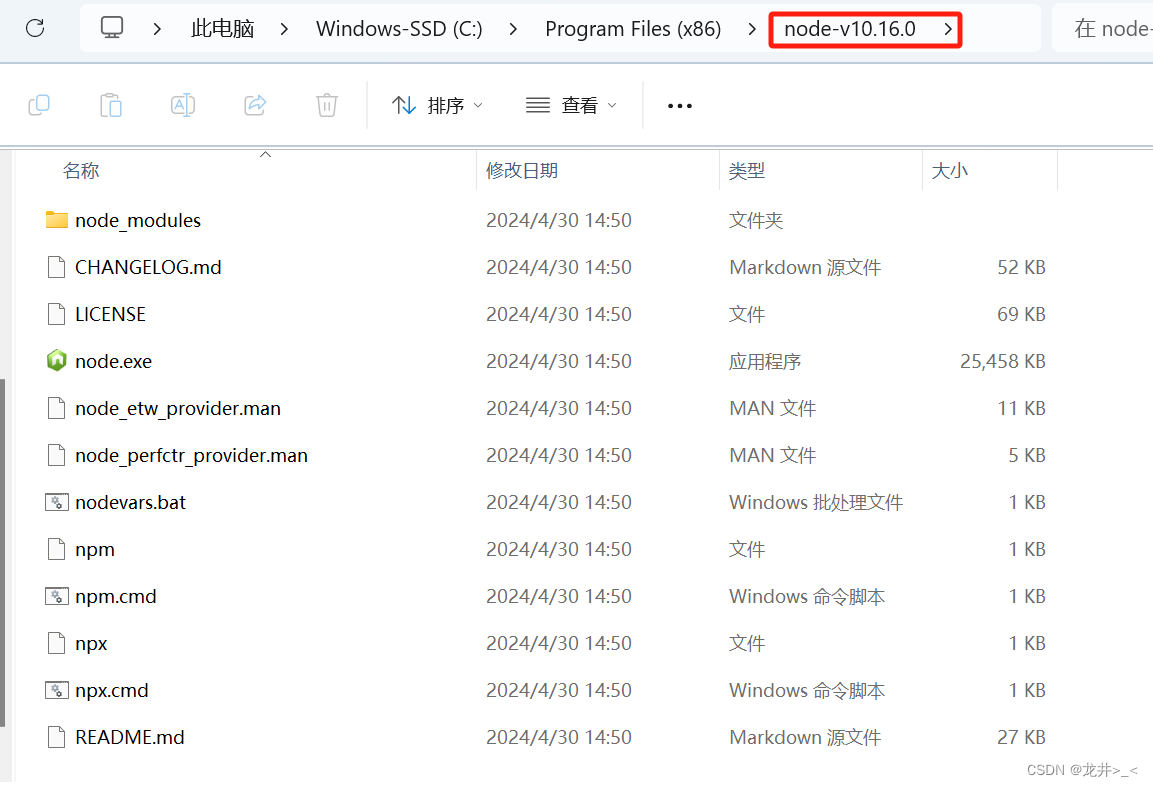Expand the chevron after 此电脑
1153x786 pixels.
tap(284, 29)
